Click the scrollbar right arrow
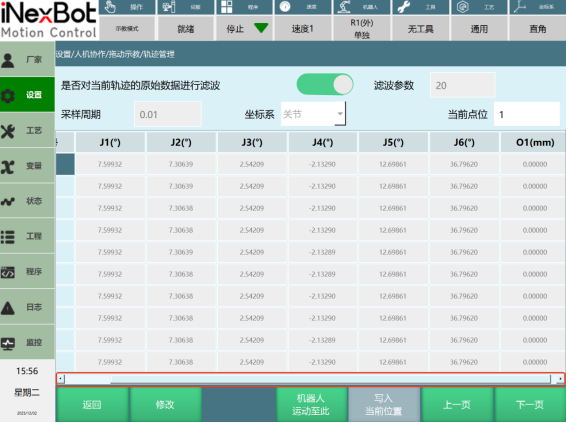Image resolution: width=566 pixels, height=423 pixels. click(x=560, y=379)
